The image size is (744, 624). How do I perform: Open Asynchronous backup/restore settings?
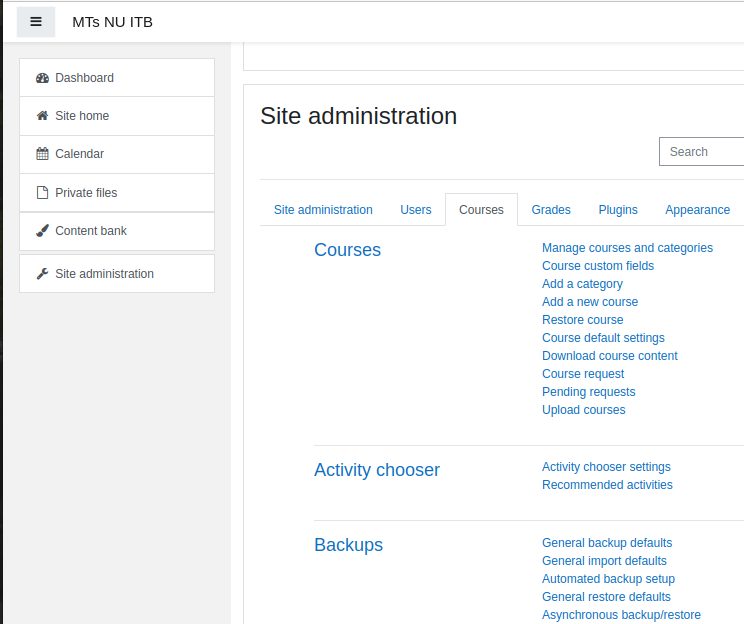(621, 615)
